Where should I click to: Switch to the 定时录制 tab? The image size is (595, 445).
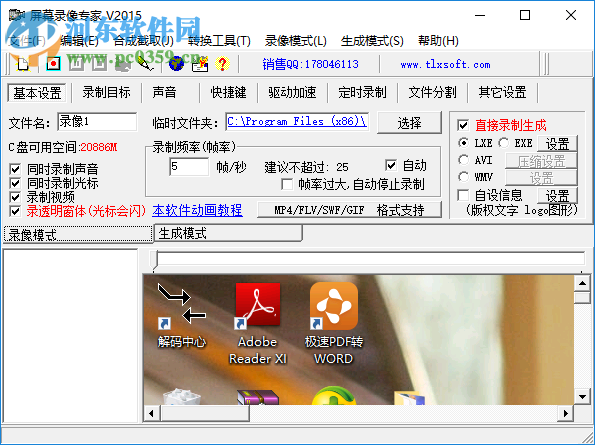362,93
